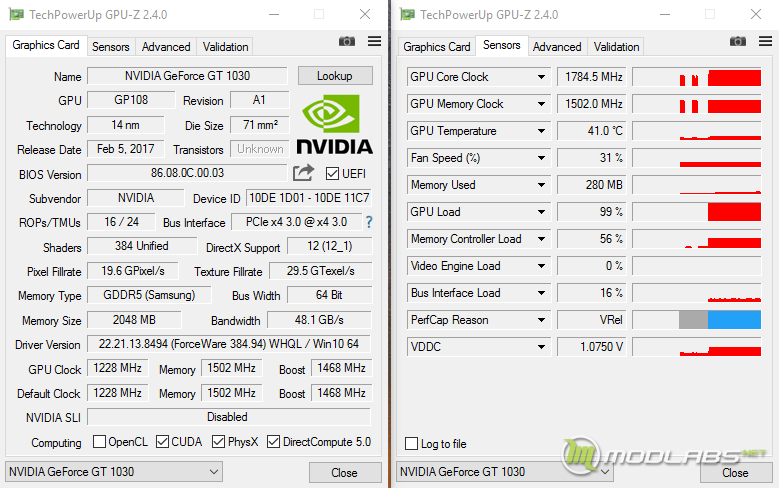
Task: Switch to the Advanced tab in left window
Action: point(166,47)
